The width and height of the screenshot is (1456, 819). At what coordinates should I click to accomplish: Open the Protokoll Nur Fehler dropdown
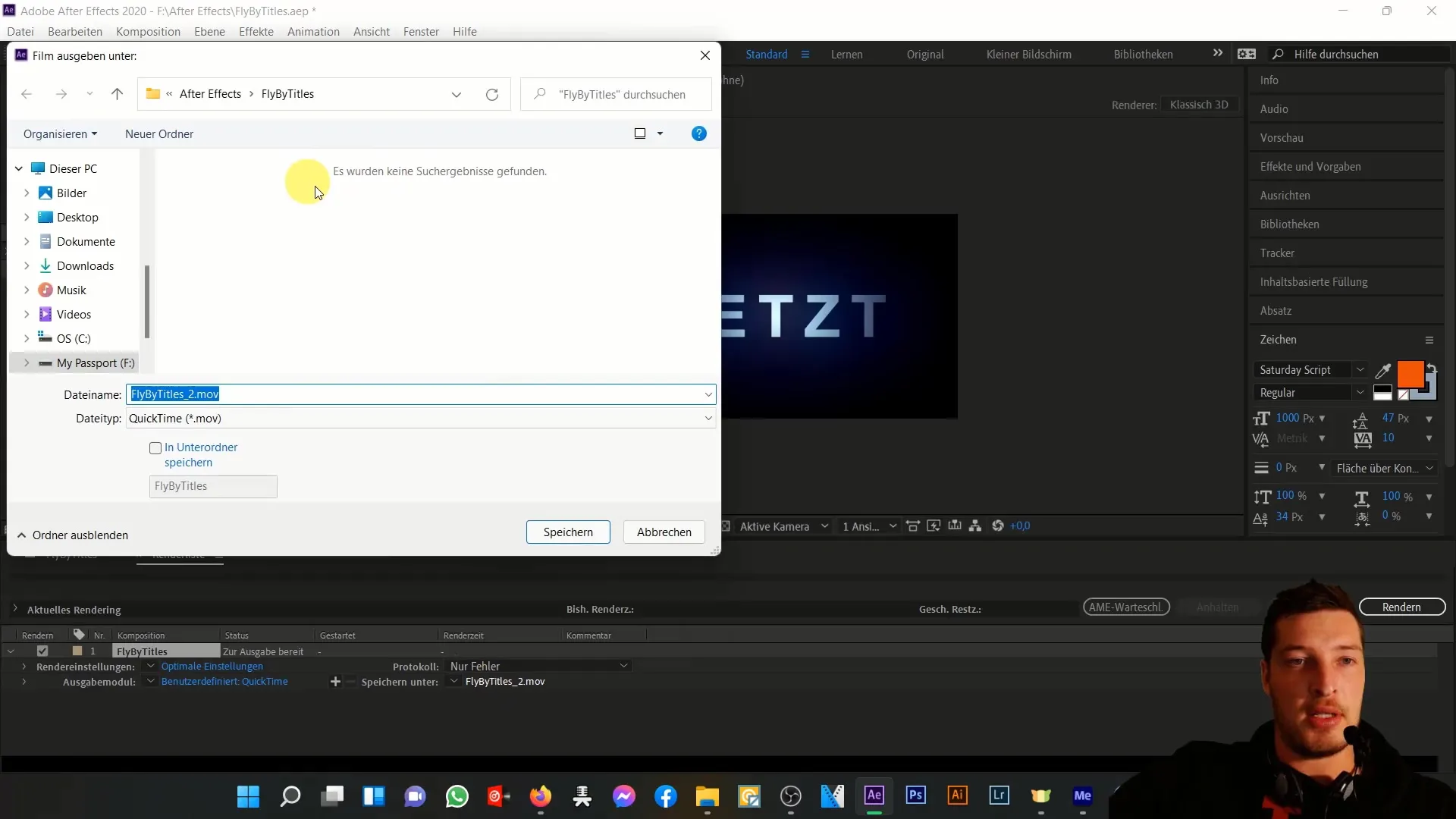coord(539,667)
